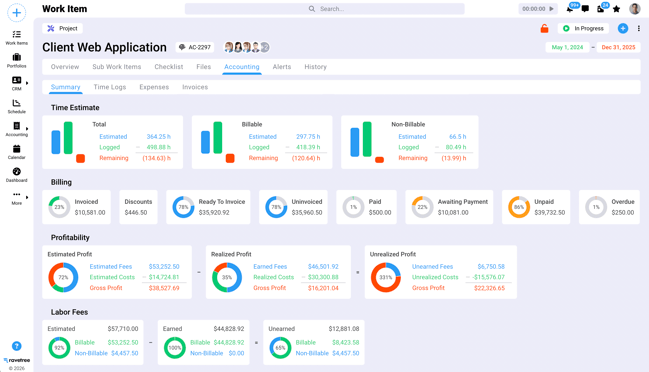Select the Accounting tab
649x372 pixels.
(242, 67)
